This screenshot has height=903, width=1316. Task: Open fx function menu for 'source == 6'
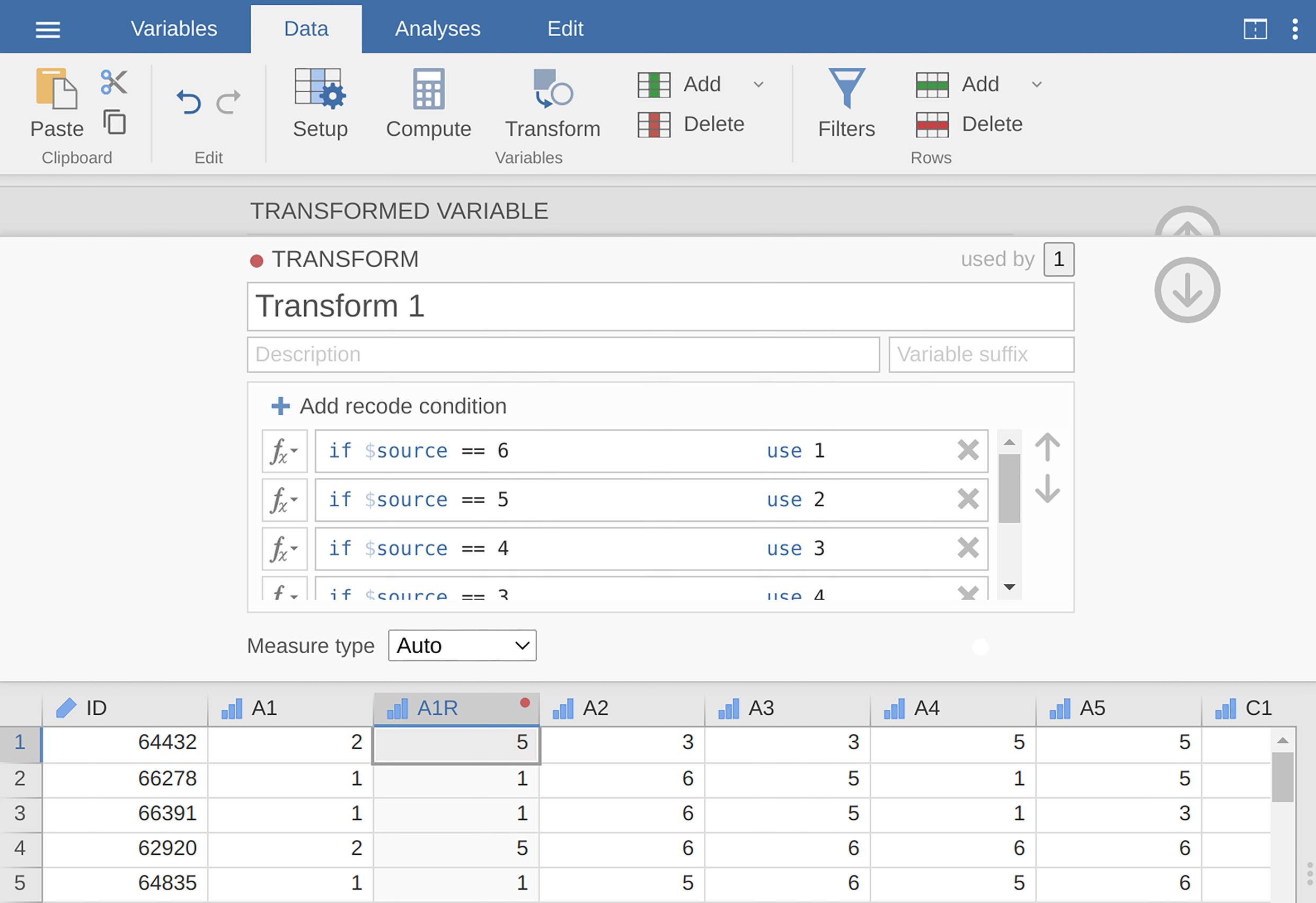284,451
